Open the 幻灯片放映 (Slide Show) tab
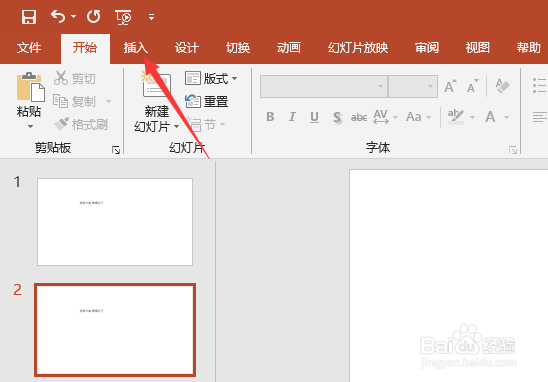Screen dimensions: 548x382 [358, 48]
